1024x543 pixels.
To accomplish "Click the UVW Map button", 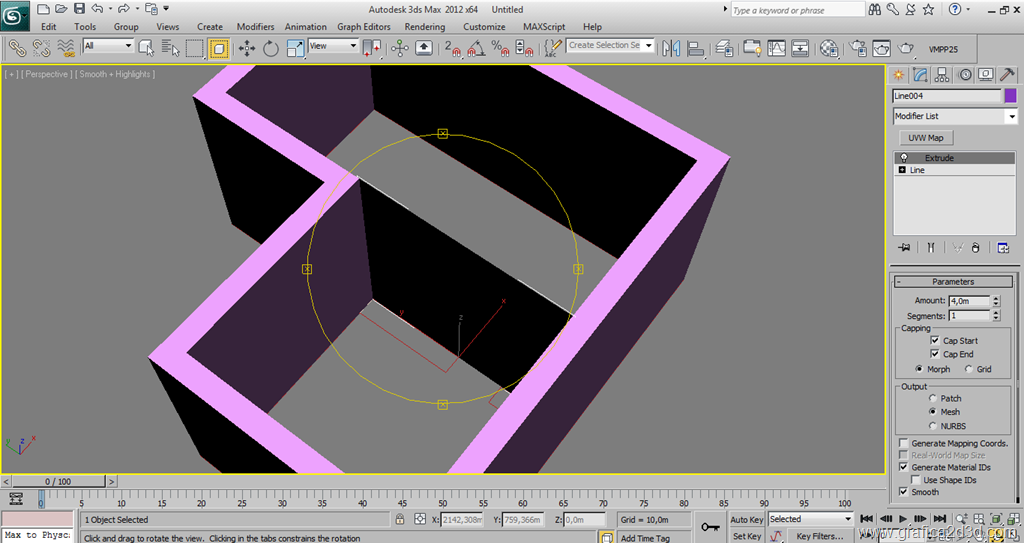I will point(925,138).
